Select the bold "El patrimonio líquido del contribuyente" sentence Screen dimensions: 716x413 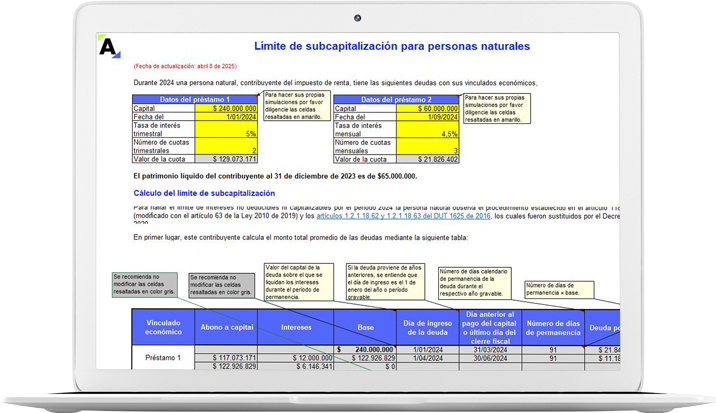point(275,176)
